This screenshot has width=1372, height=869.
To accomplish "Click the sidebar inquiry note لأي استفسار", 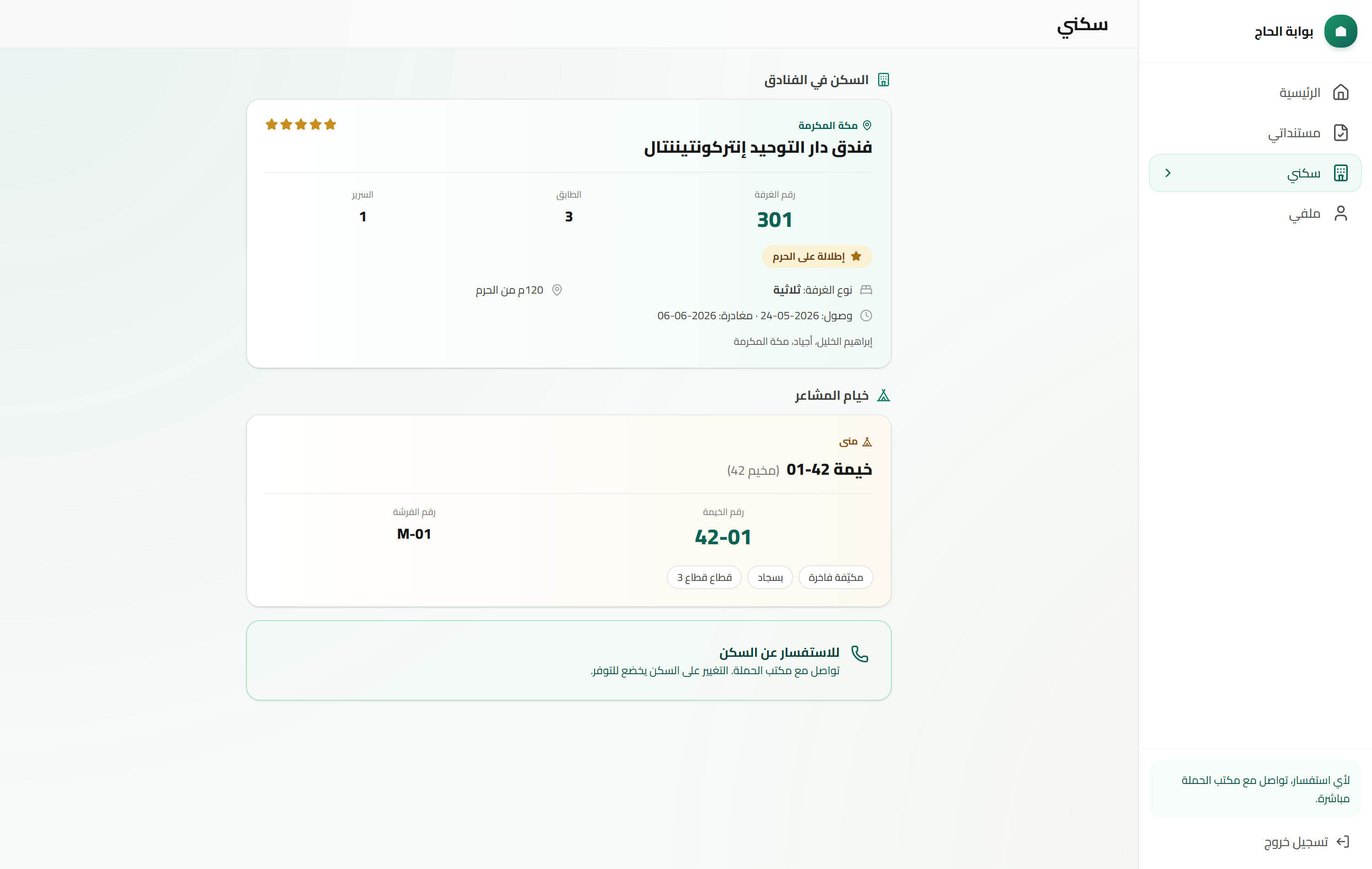I will tap(1255, 789).
